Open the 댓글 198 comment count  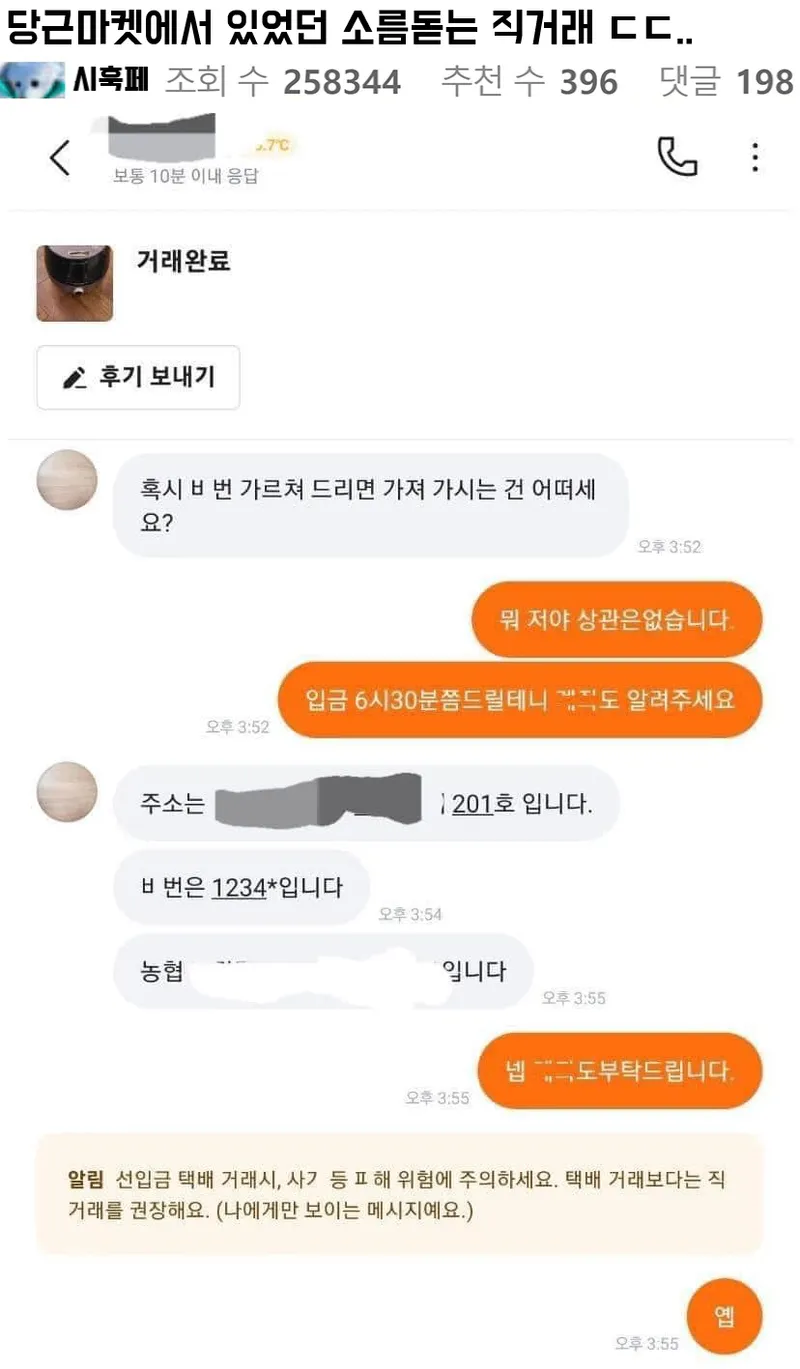[x=727, y=82]
